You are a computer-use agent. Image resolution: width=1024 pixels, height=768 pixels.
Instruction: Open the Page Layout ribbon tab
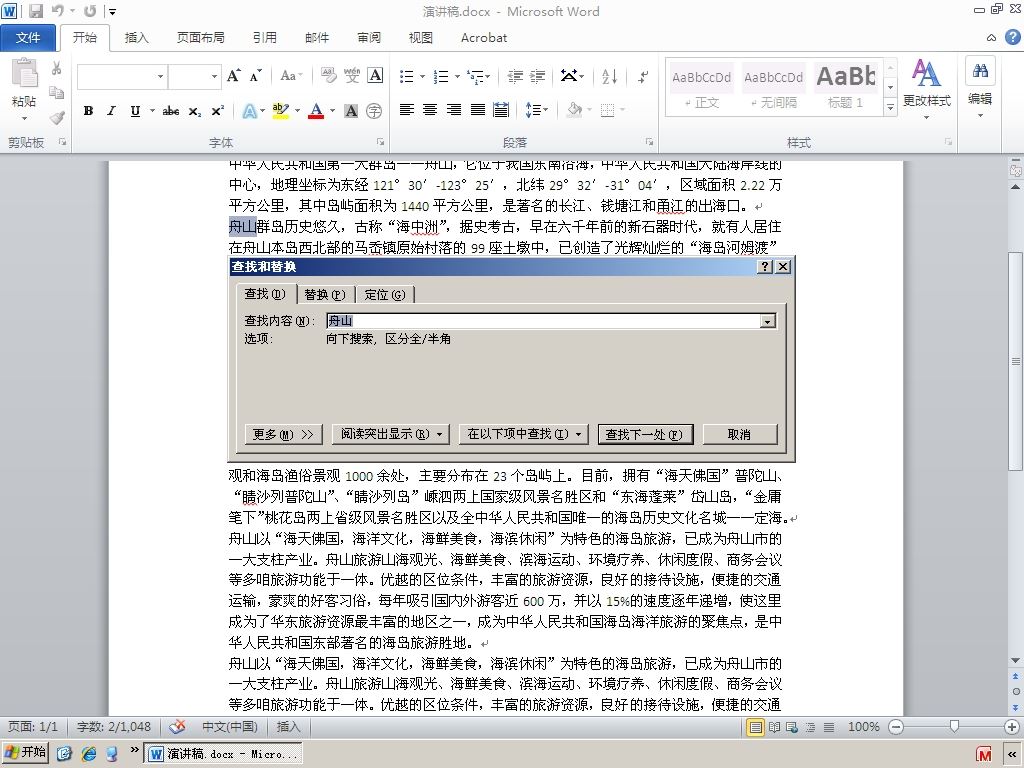[x=200, y=38]
